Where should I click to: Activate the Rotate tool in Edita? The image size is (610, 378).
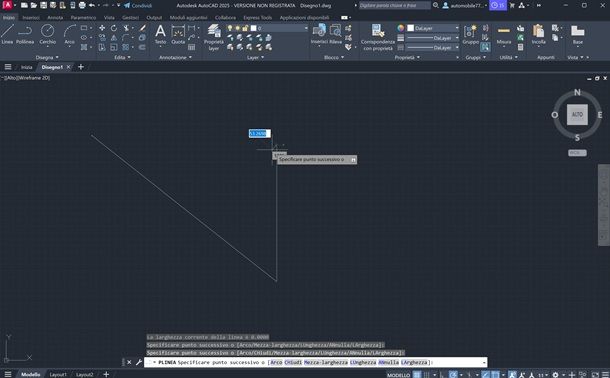pos(114,28)
